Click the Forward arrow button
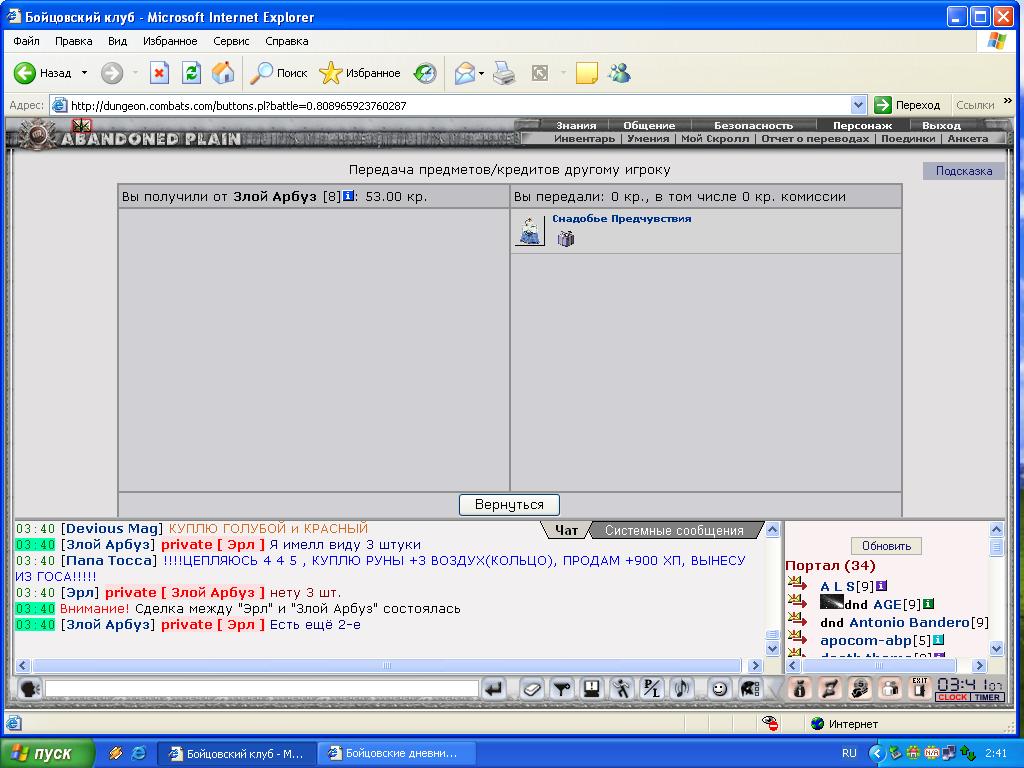Screen dimensions: 1024x768 [x=112, y=73]
